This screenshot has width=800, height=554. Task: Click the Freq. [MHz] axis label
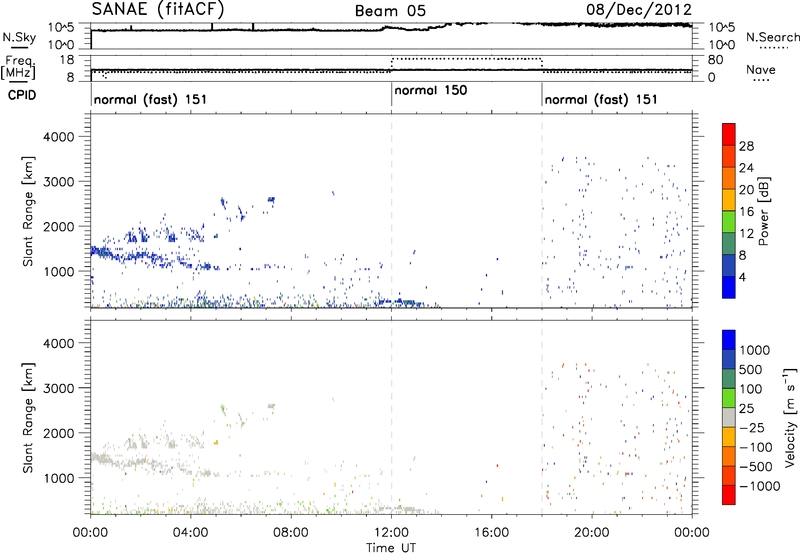click(19, 68)
